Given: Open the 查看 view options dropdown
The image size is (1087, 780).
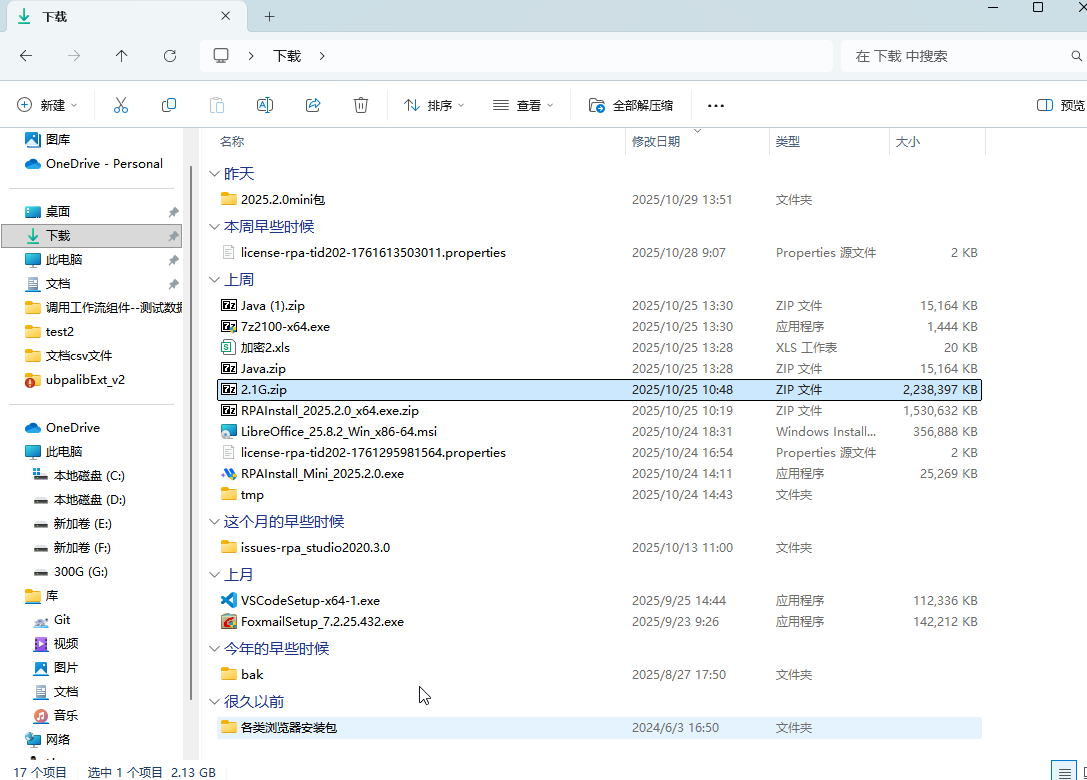Looking at the screenshot, I should point(522,104).
